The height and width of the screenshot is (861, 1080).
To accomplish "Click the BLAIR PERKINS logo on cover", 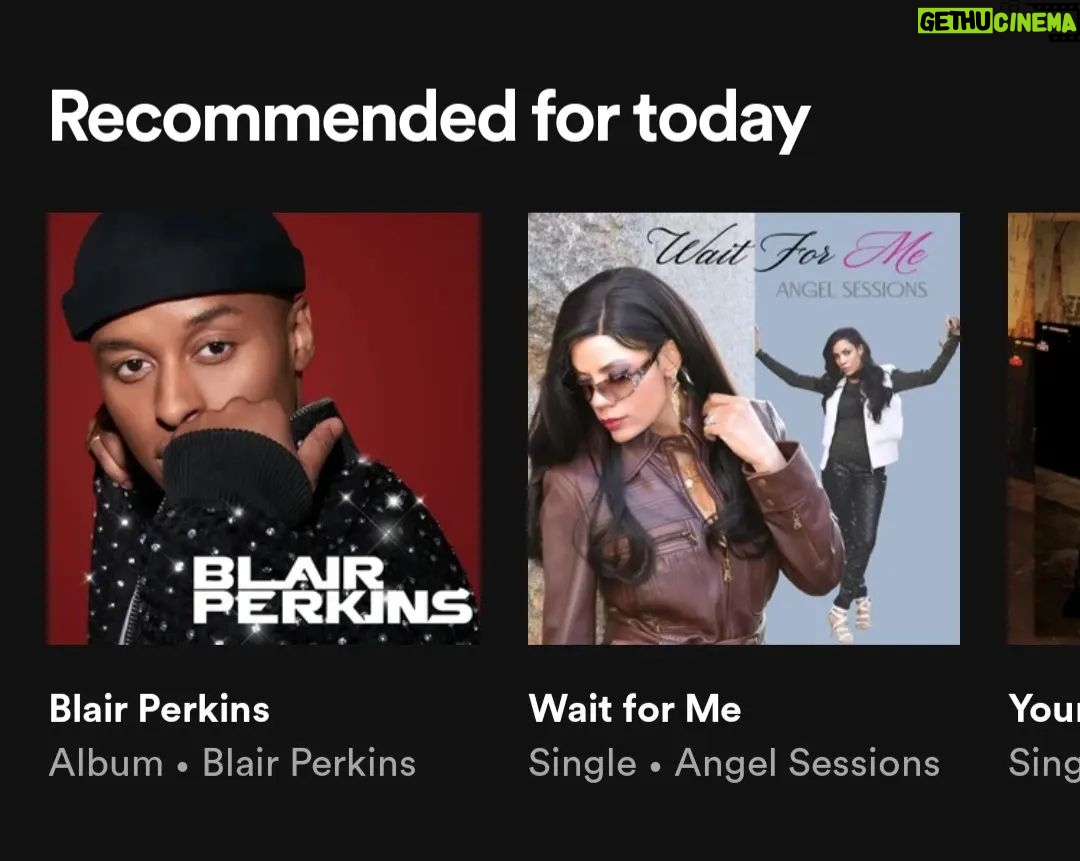I will pos(331,590).
